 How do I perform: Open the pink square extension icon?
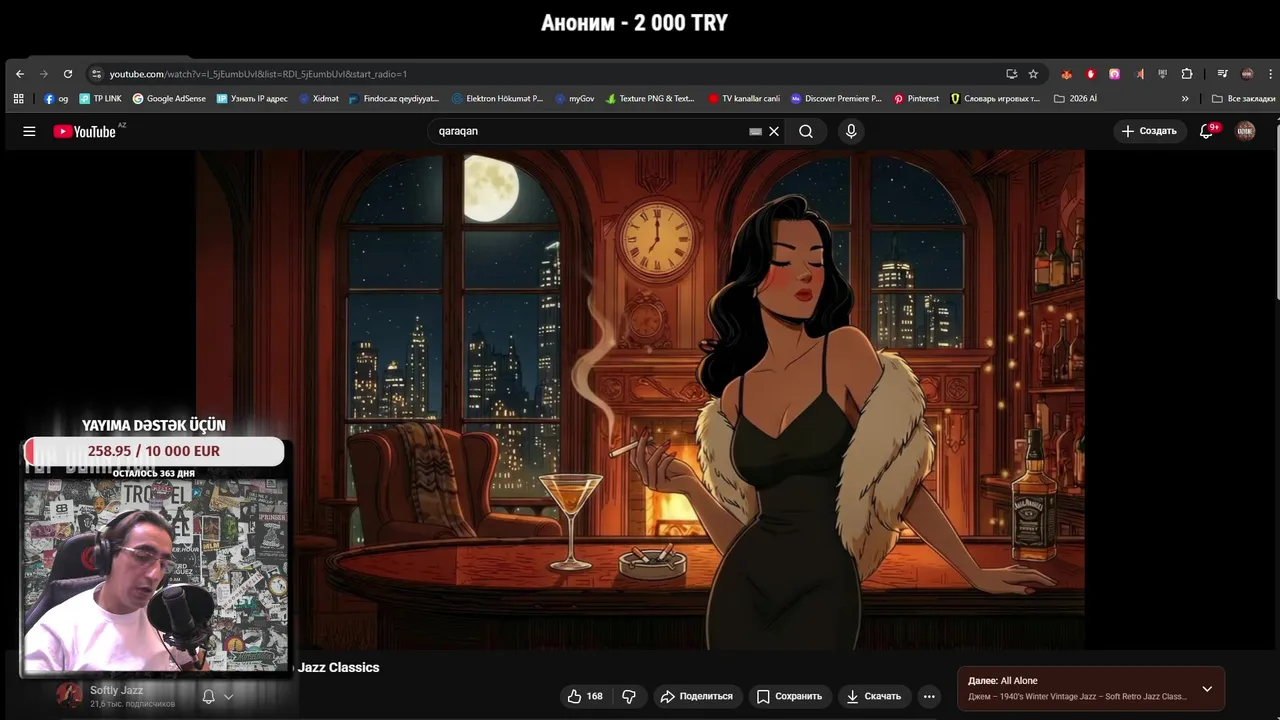[1114, 74]
